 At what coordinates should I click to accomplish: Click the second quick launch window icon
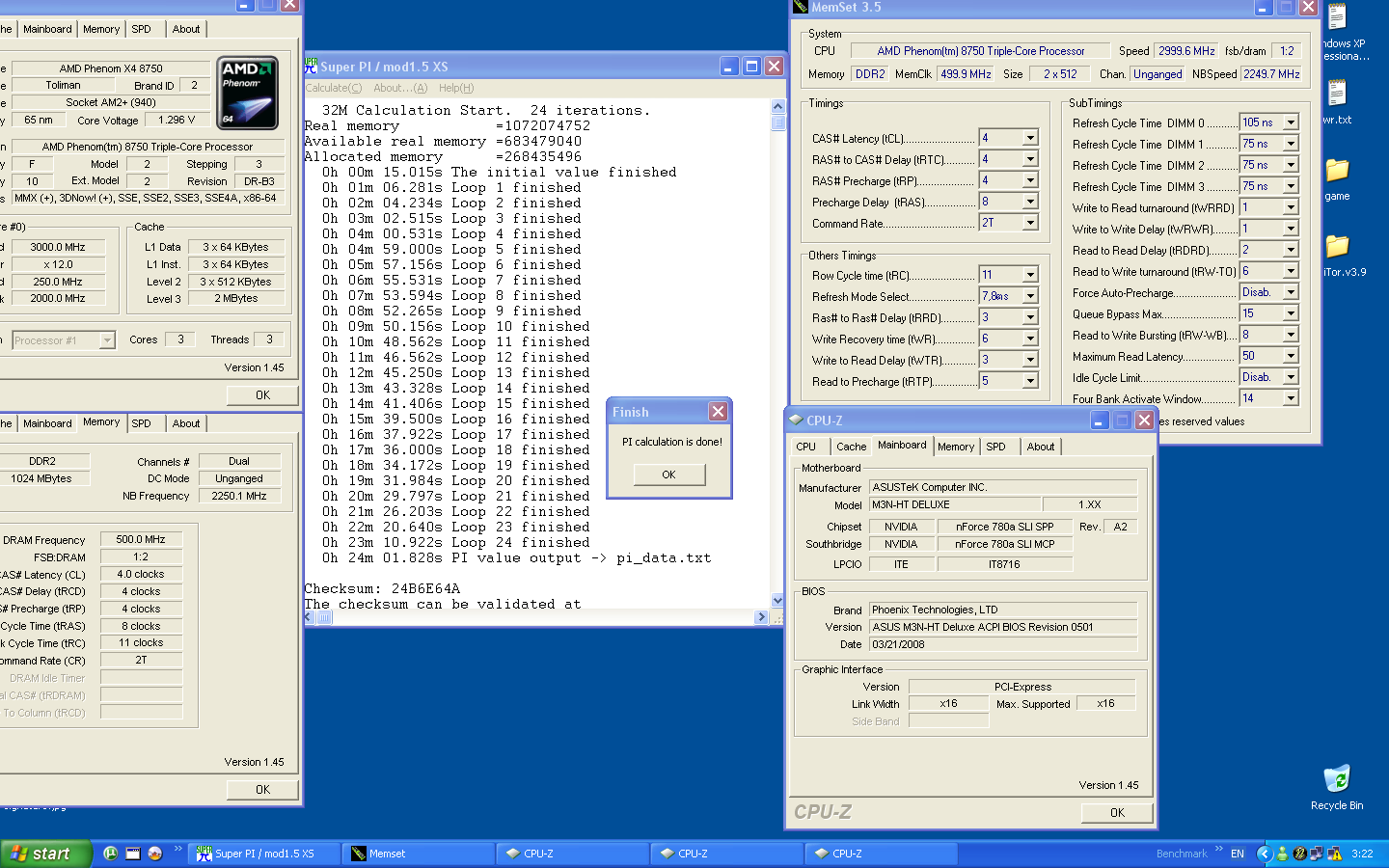132,854
